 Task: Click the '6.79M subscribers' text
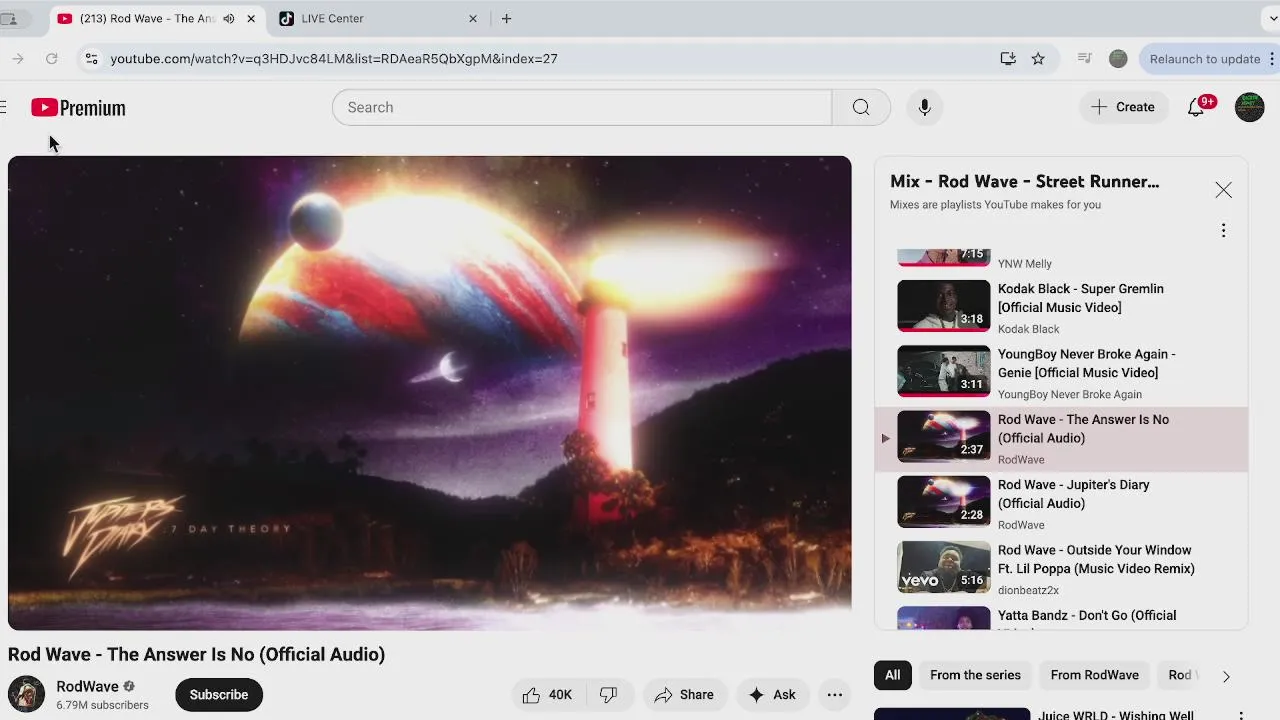click(102, 705)
